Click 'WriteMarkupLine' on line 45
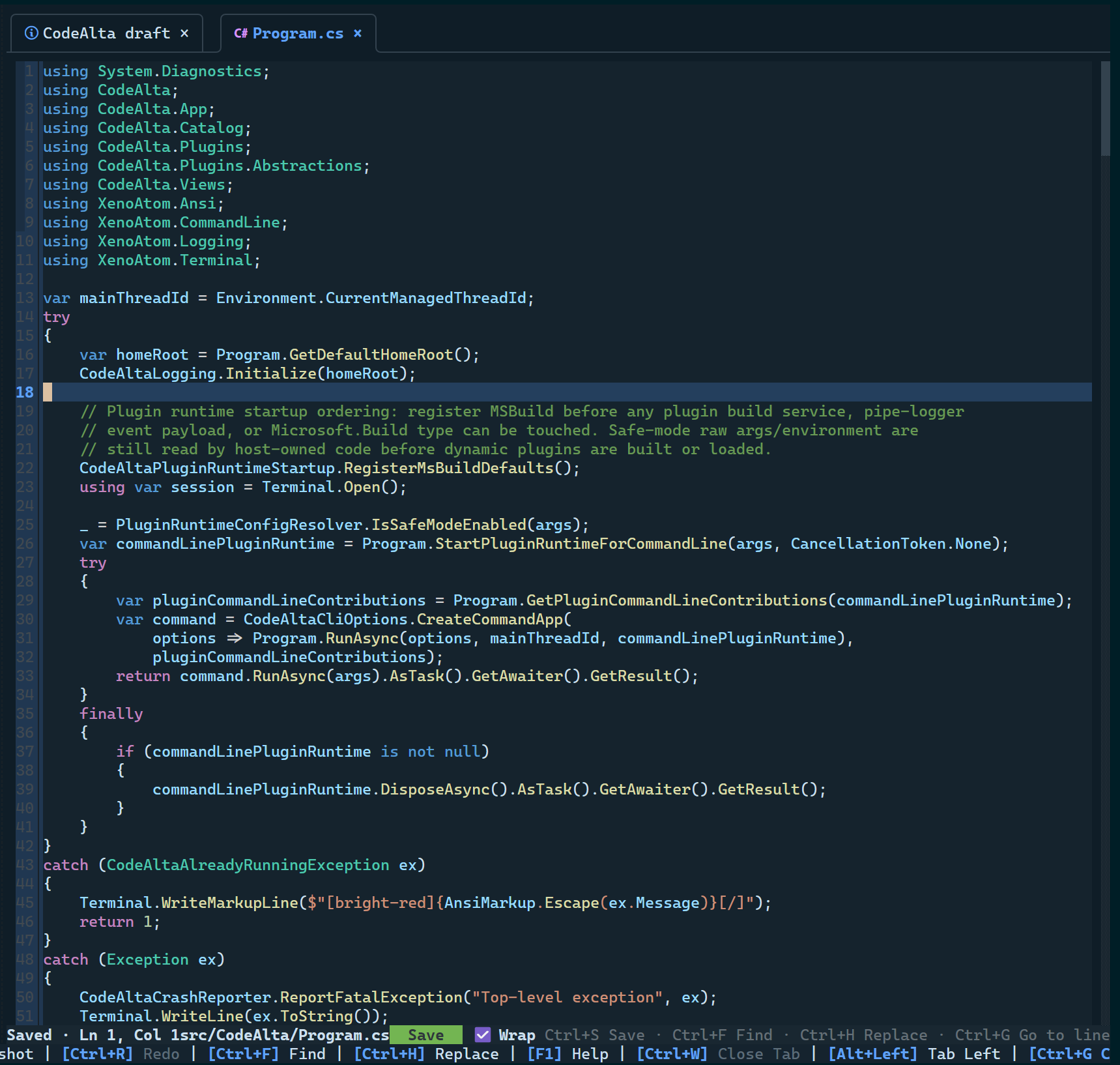Screen dimensions: 1120x1065 coord(230,903)
